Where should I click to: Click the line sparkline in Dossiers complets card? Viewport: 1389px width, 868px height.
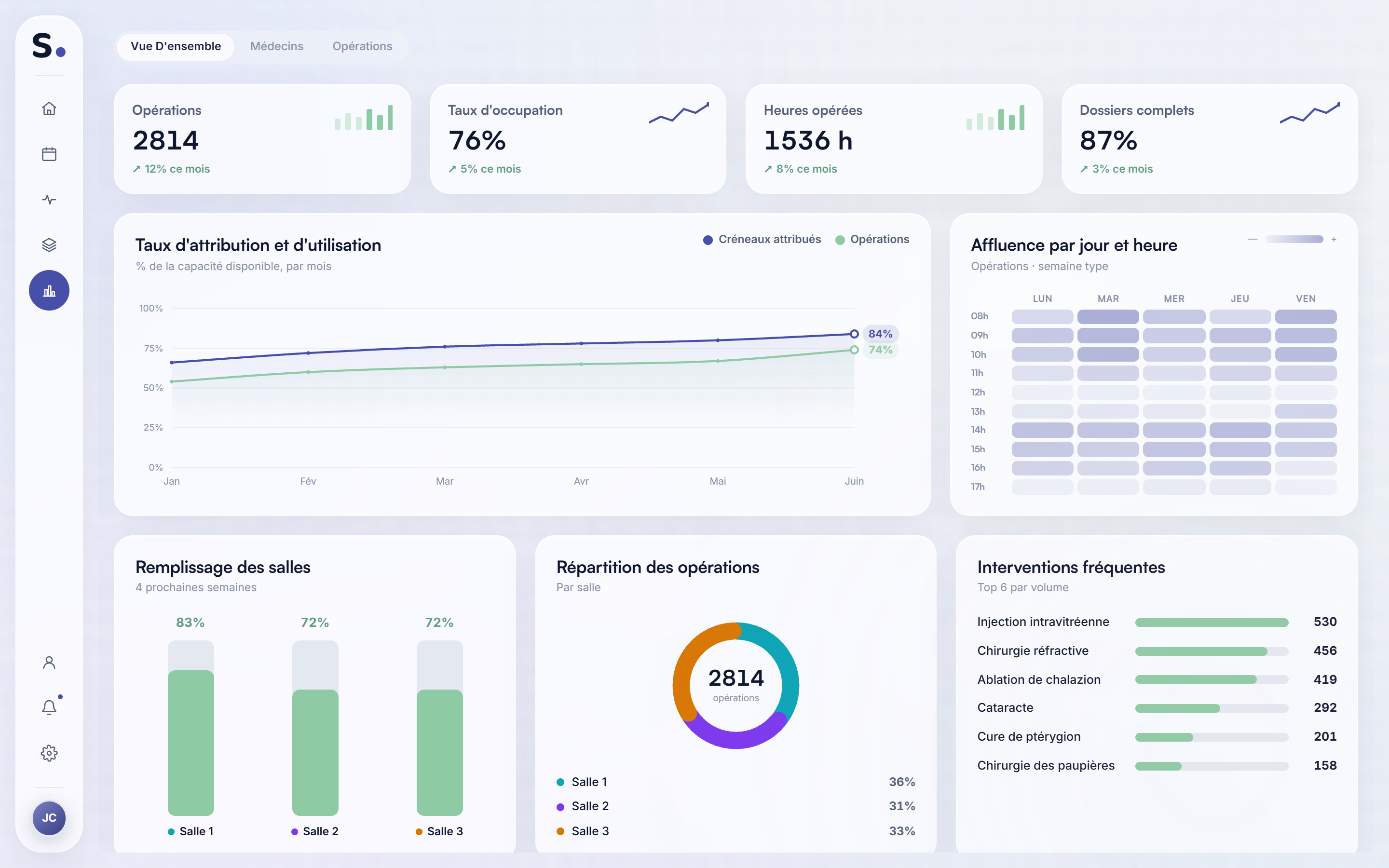[x=1310, y=113]
